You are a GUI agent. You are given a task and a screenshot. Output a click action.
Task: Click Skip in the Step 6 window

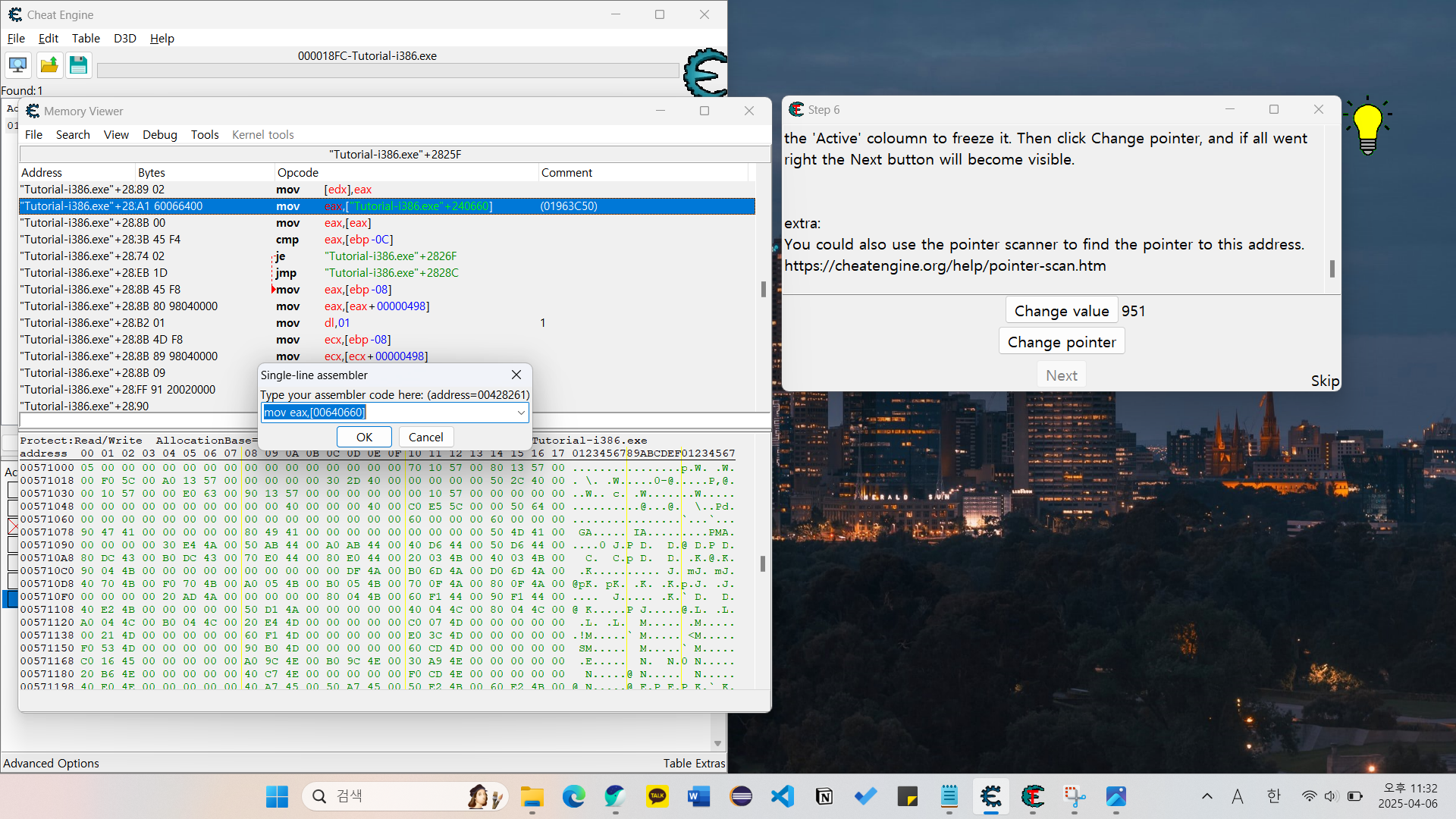tap(1325, 381)
